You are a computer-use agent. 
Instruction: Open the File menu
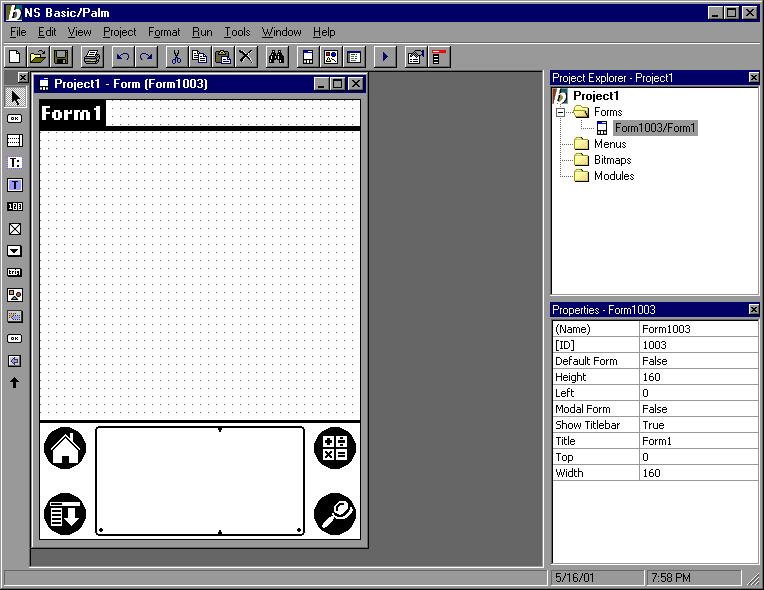click(18, 32)
